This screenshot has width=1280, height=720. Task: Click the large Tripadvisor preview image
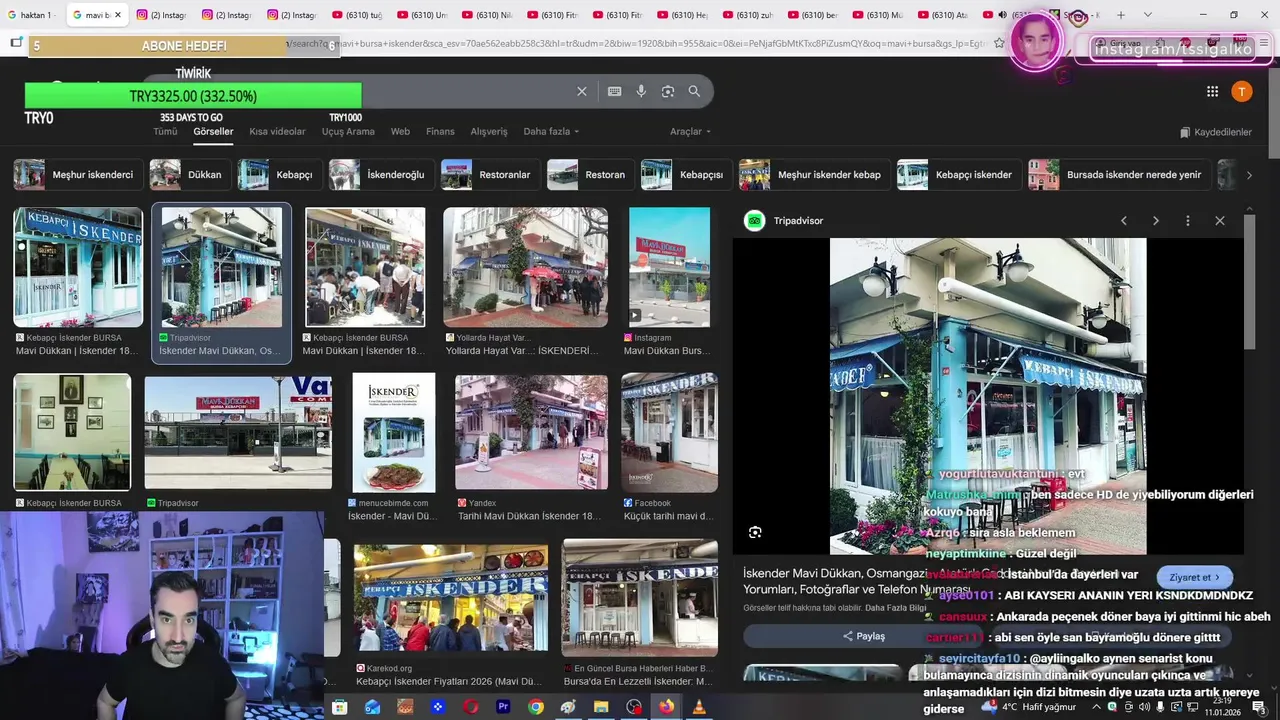[x=988, y=396]
